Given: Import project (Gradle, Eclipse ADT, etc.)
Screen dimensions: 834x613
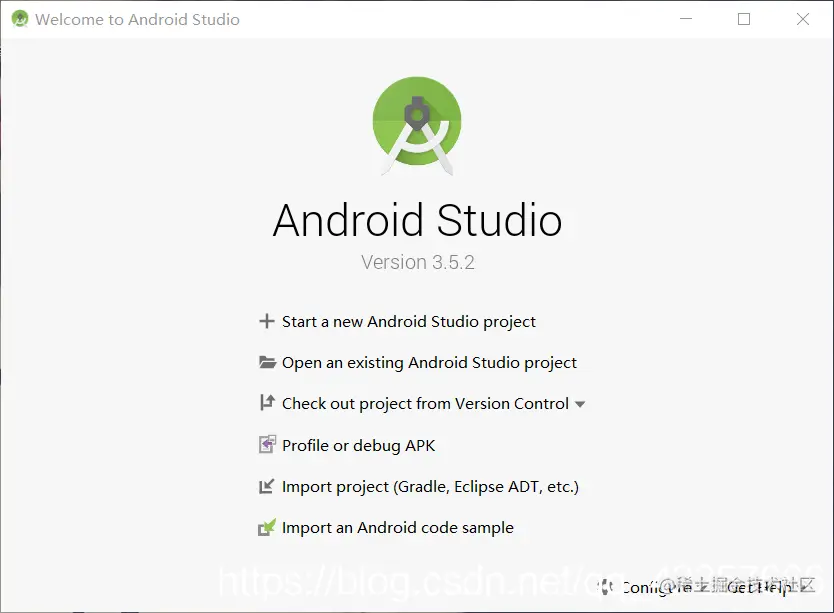Looking at the screenshot, I should click(430, 487).
